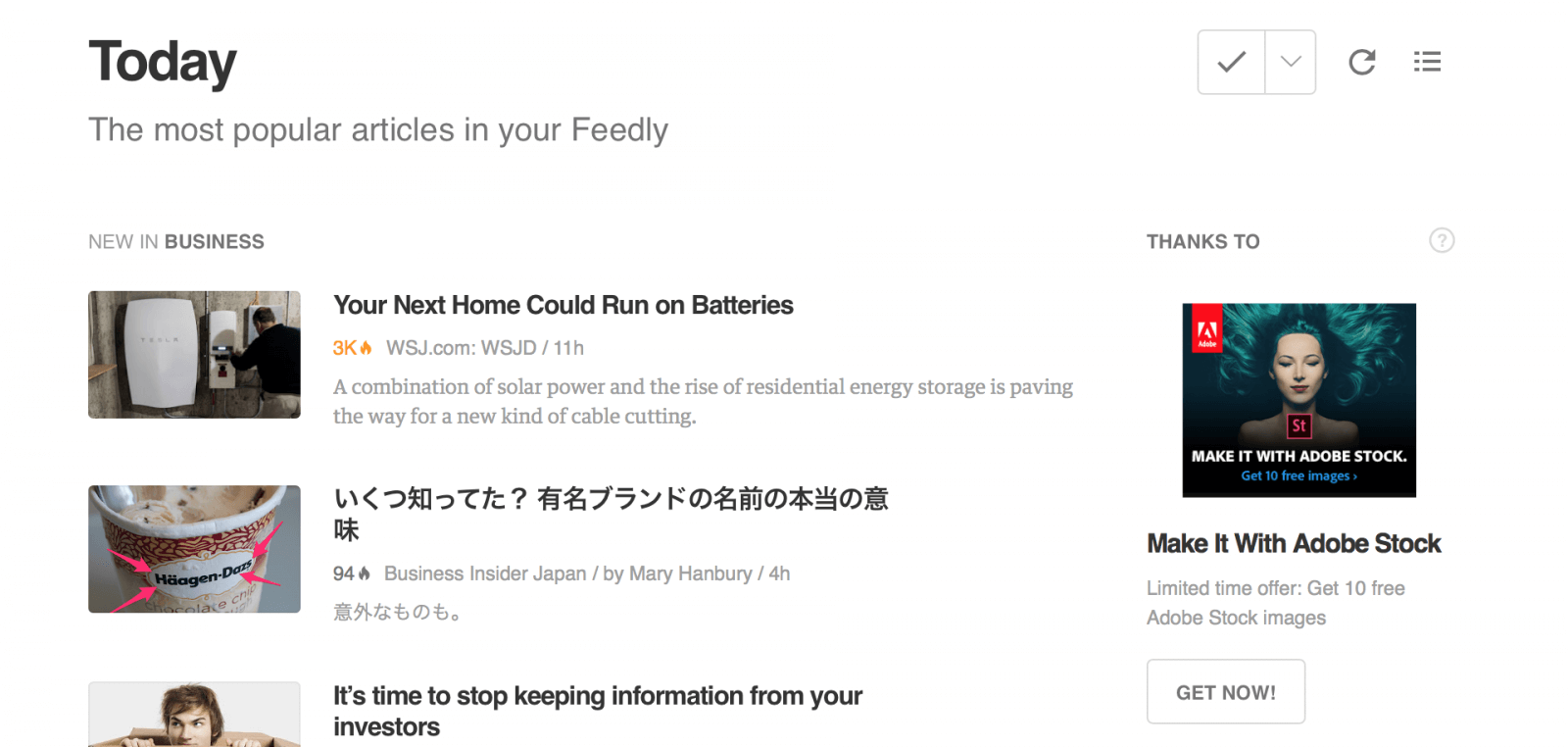Click the flame icon beside the 3K count
1568x747 pixels.
tap(363, 347)
